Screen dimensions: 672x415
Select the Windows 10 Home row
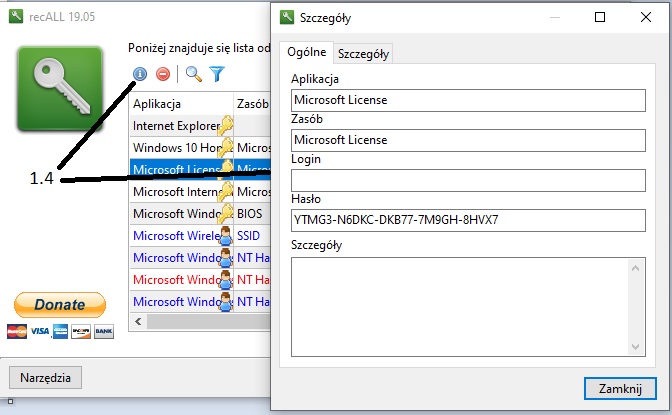pyautogui.click(x=200, y=147)
